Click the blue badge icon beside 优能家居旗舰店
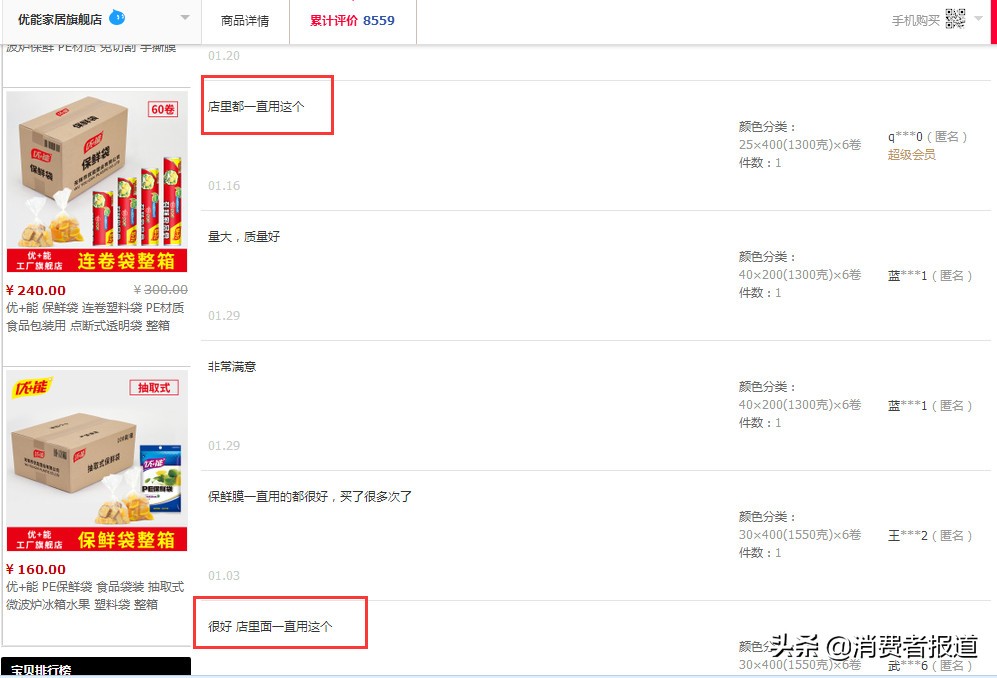The image size is (997, 678). tap(117, 17)
